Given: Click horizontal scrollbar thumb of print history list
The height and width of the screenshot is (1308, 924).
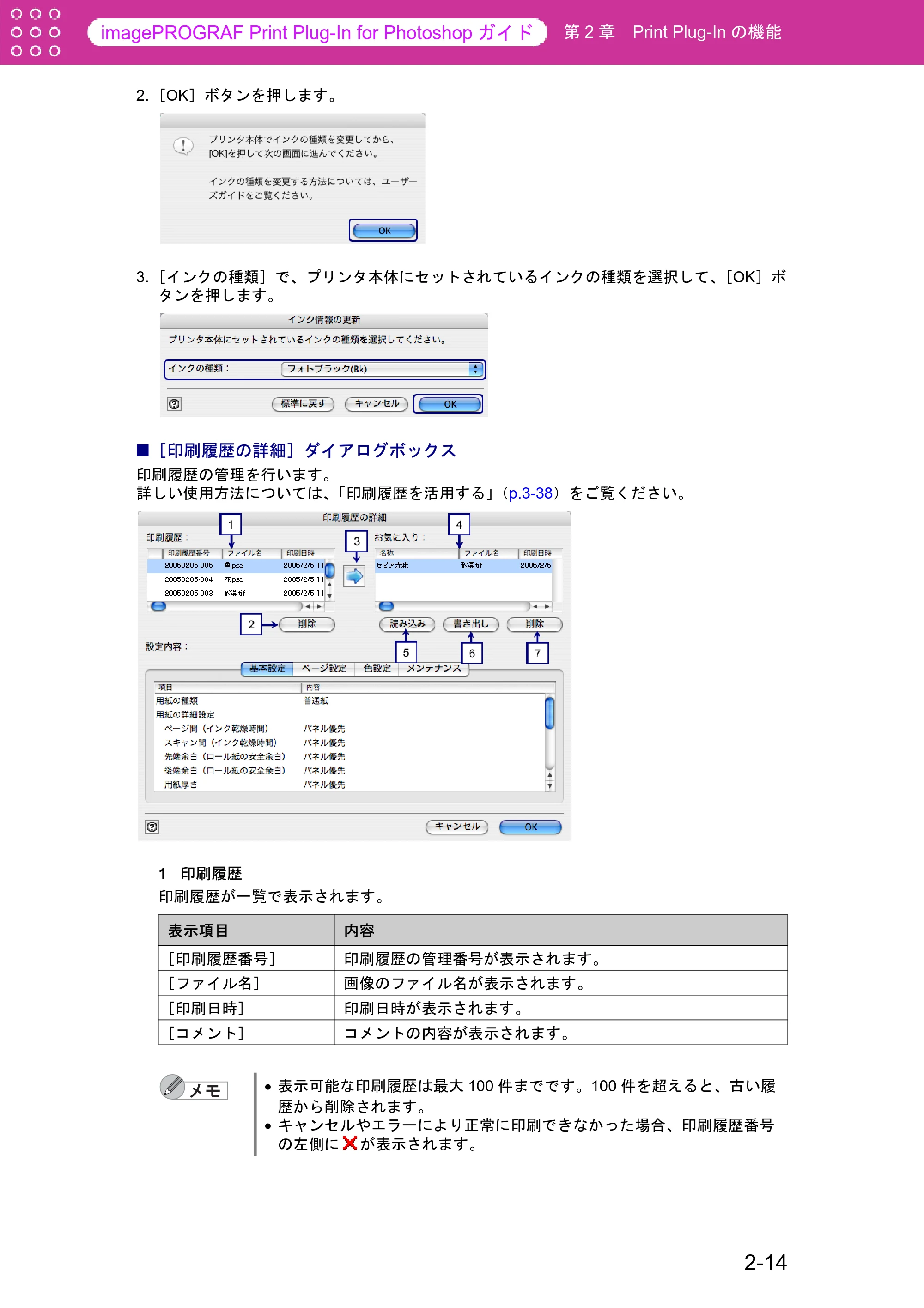Looking at the screenshot, I should 158,607.
